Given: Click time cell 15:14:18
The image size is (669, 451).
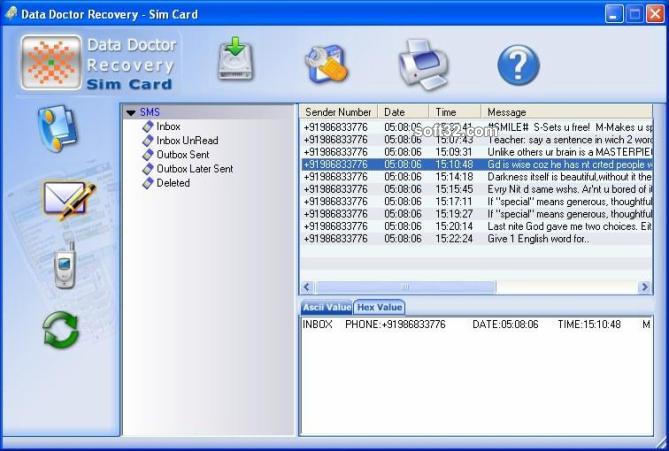Looking at the screenshot, I should point(454,177).
